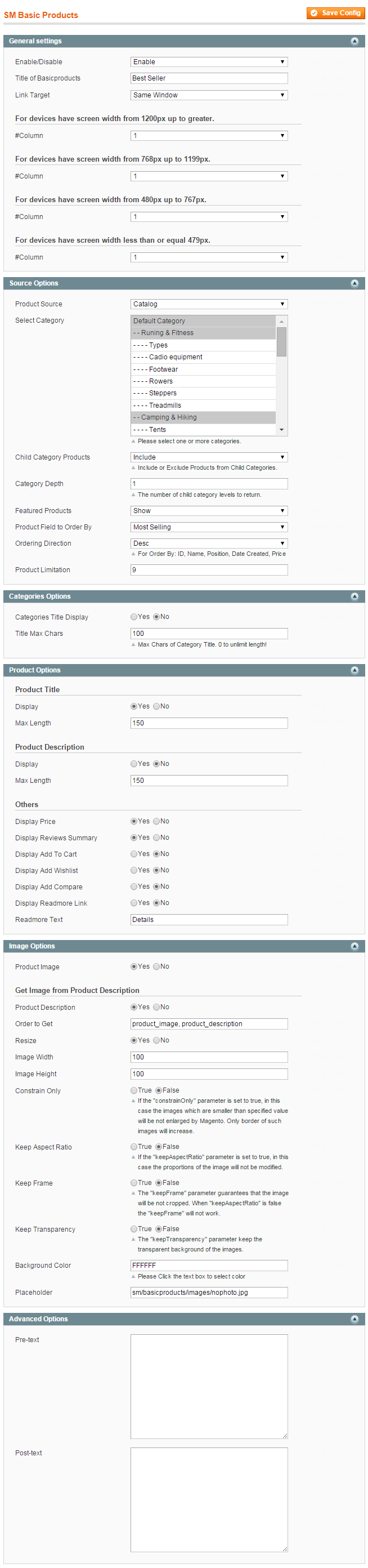The image size is (368, 1568).
Task: Set Categories Title Display to Yes
Action: [134, 617]
